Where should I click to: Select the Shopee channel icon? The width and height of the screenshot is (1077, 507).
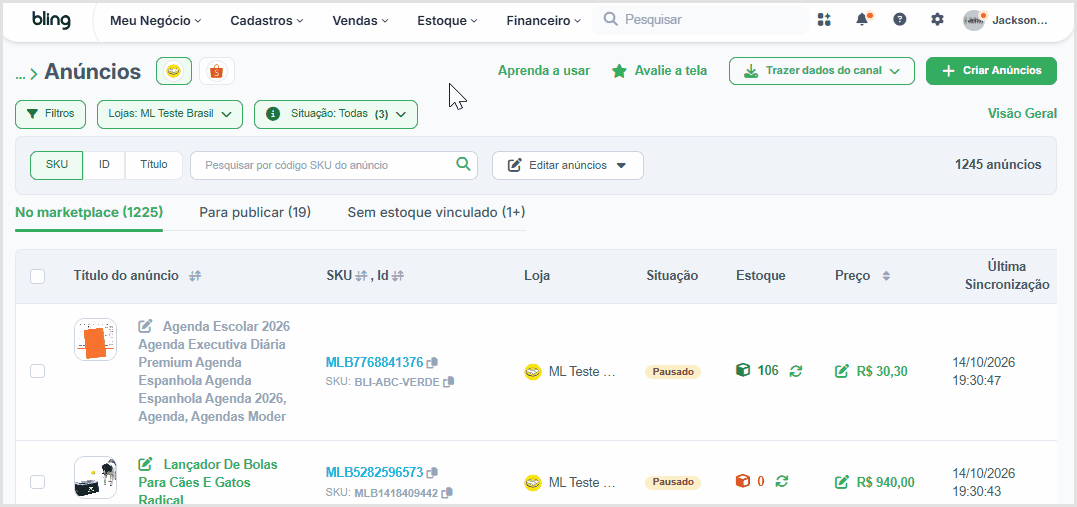tap(217, 71)
